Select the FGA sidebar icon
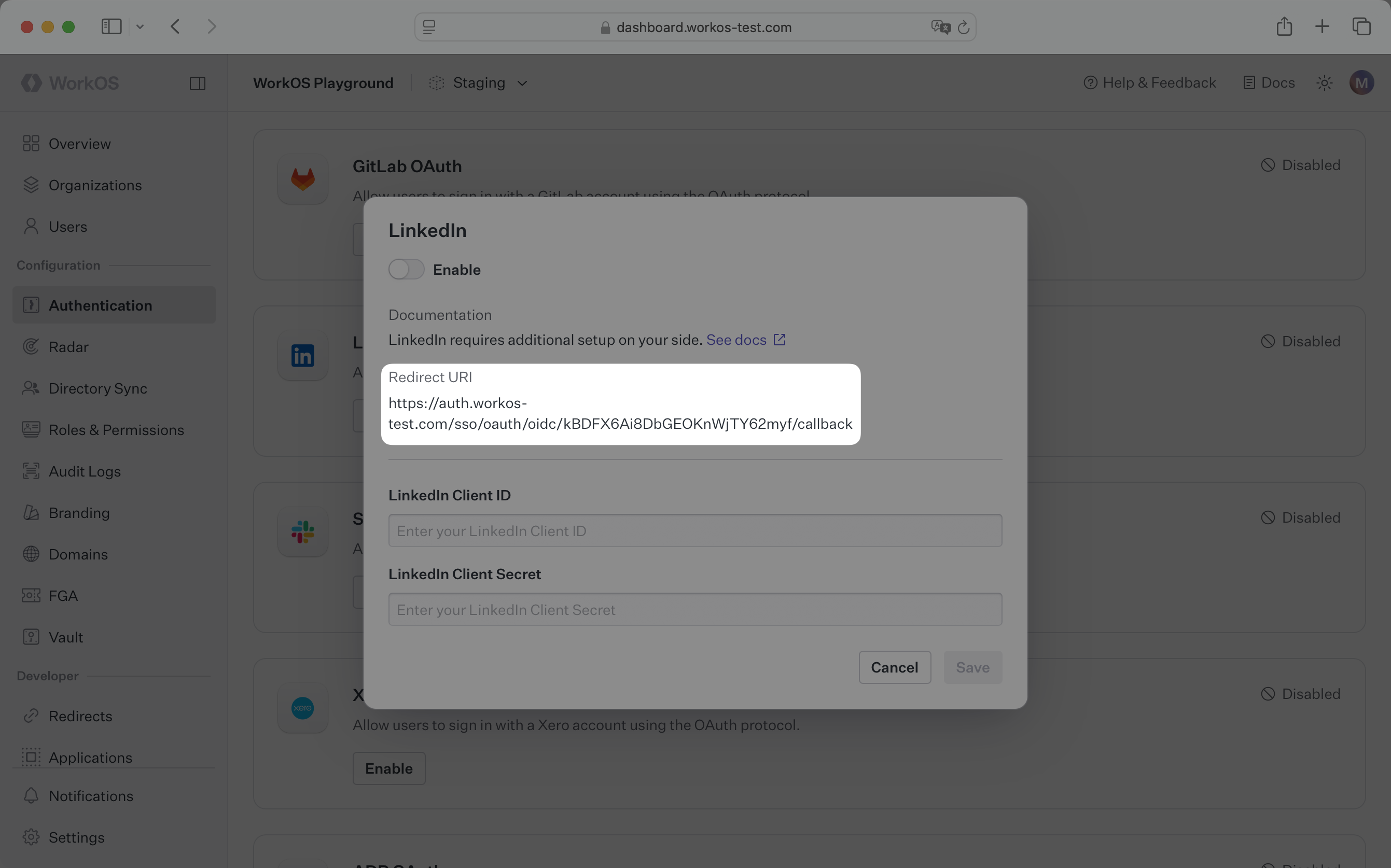This screenshot has width=1391, height=868. 31,595
